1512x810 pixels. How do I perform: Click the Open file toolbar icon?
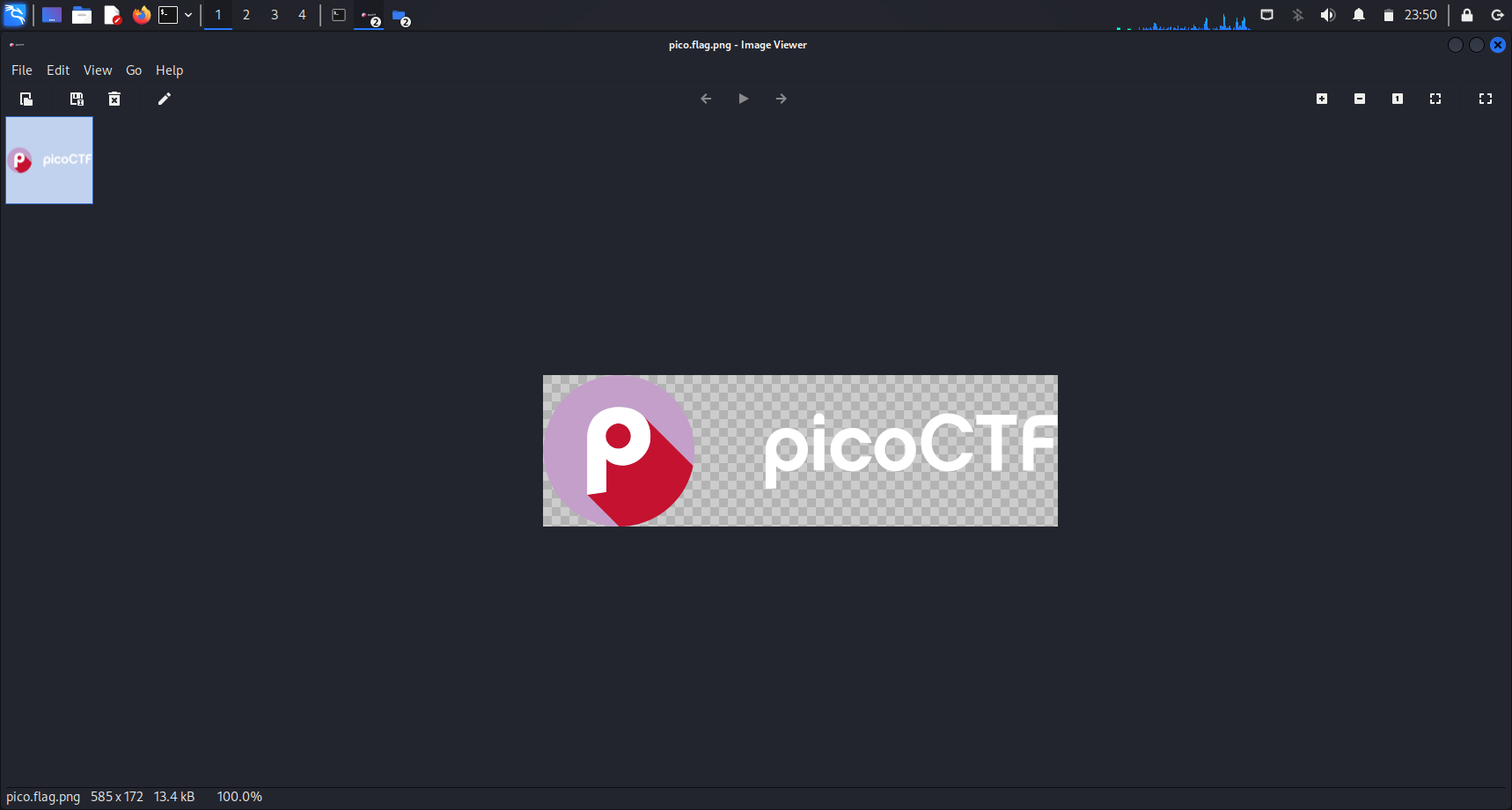pos(26,99)
